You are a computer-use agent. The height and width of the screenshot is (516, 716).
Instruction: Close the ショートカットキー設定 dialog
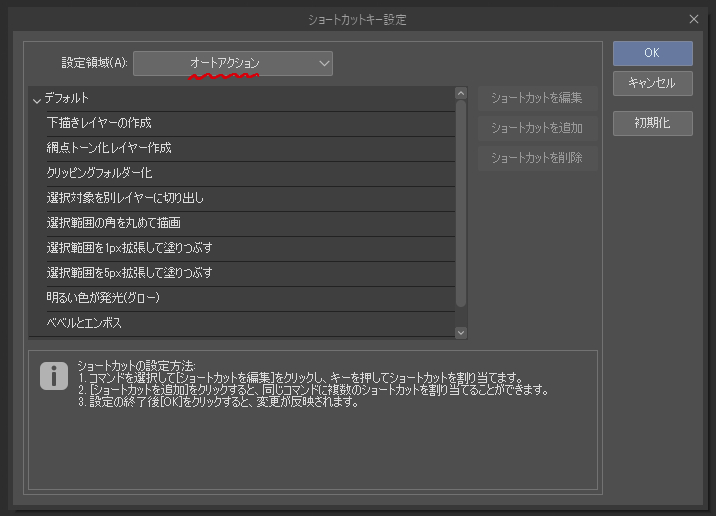(694, 19)
